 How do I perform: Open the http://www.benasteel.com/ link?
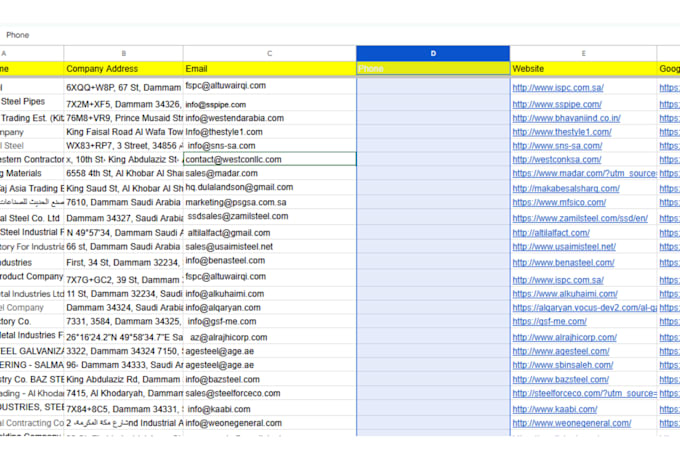563,263
